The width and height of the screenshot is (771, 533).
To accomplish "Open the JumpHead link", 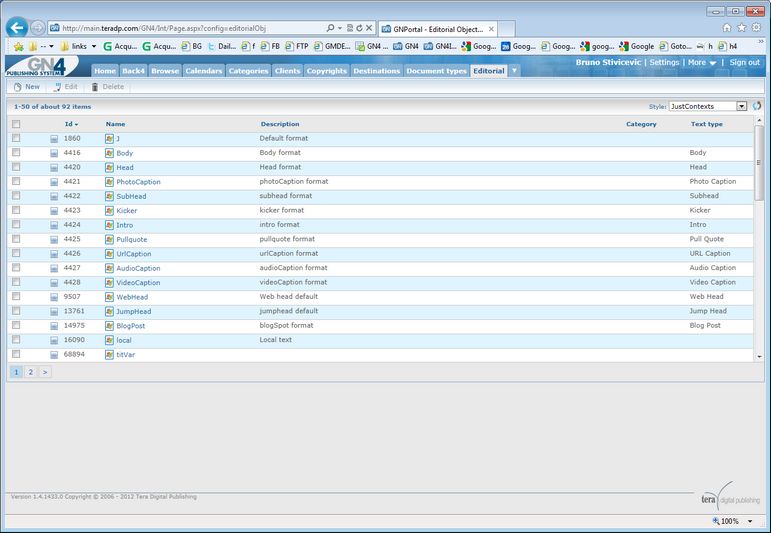I will [x=133, y=312].
